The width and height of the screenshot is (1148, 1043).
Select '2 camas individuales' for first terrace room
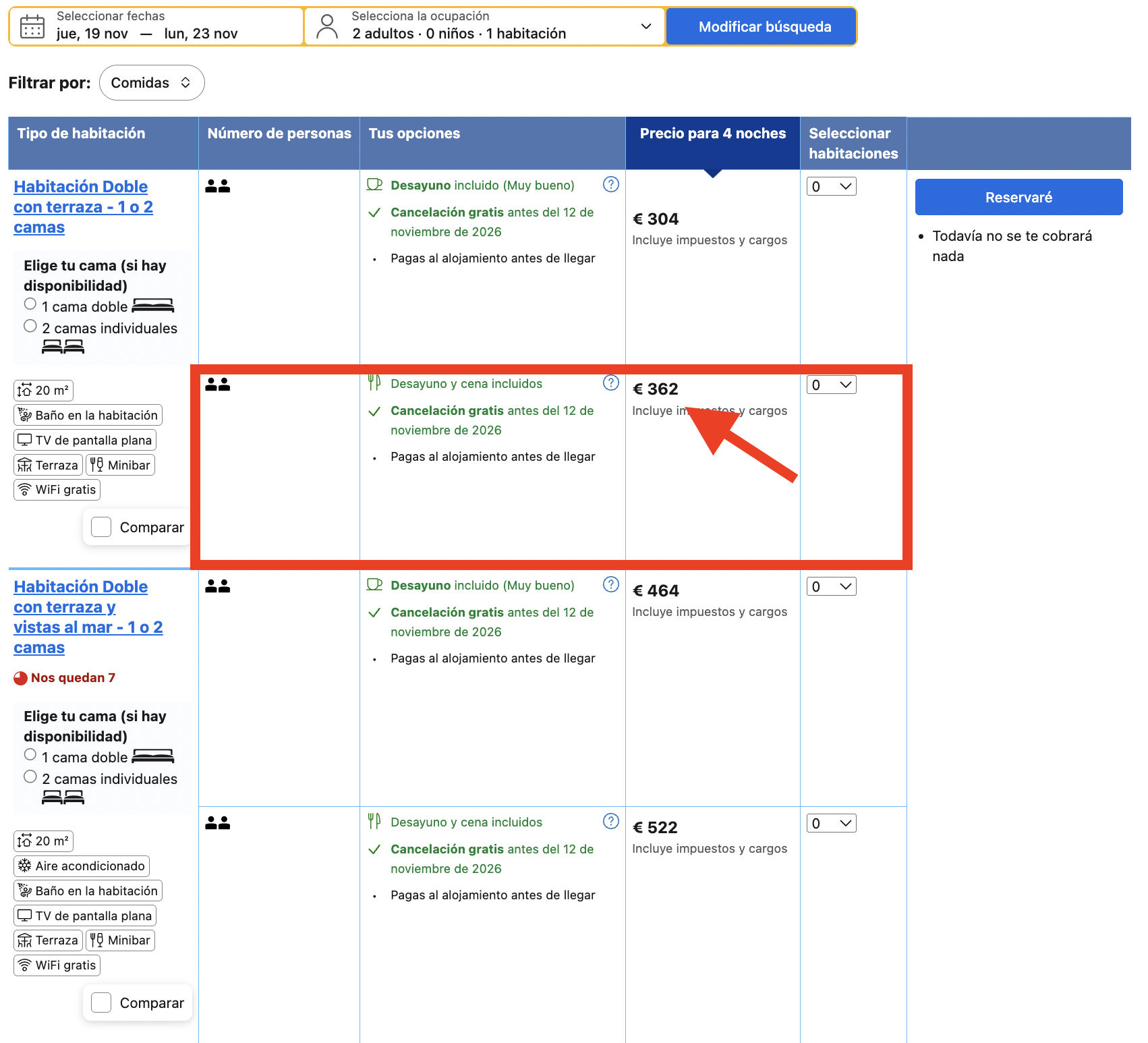30,327
